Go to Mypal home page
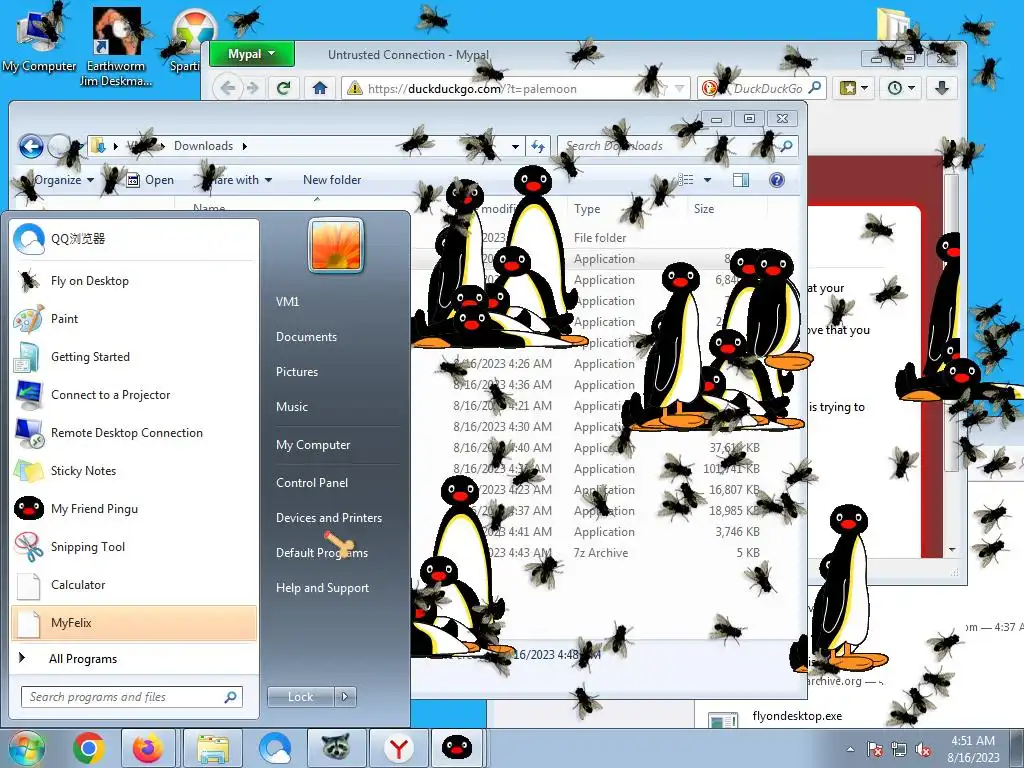Viewport: 1024px width, 768px height. click(319, 88)
